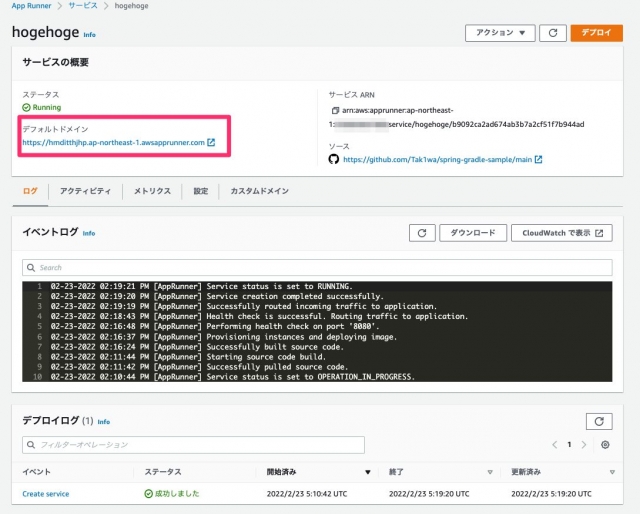Click the green Running status indicator
The image size is (640, 514).
tap(42, 107)
